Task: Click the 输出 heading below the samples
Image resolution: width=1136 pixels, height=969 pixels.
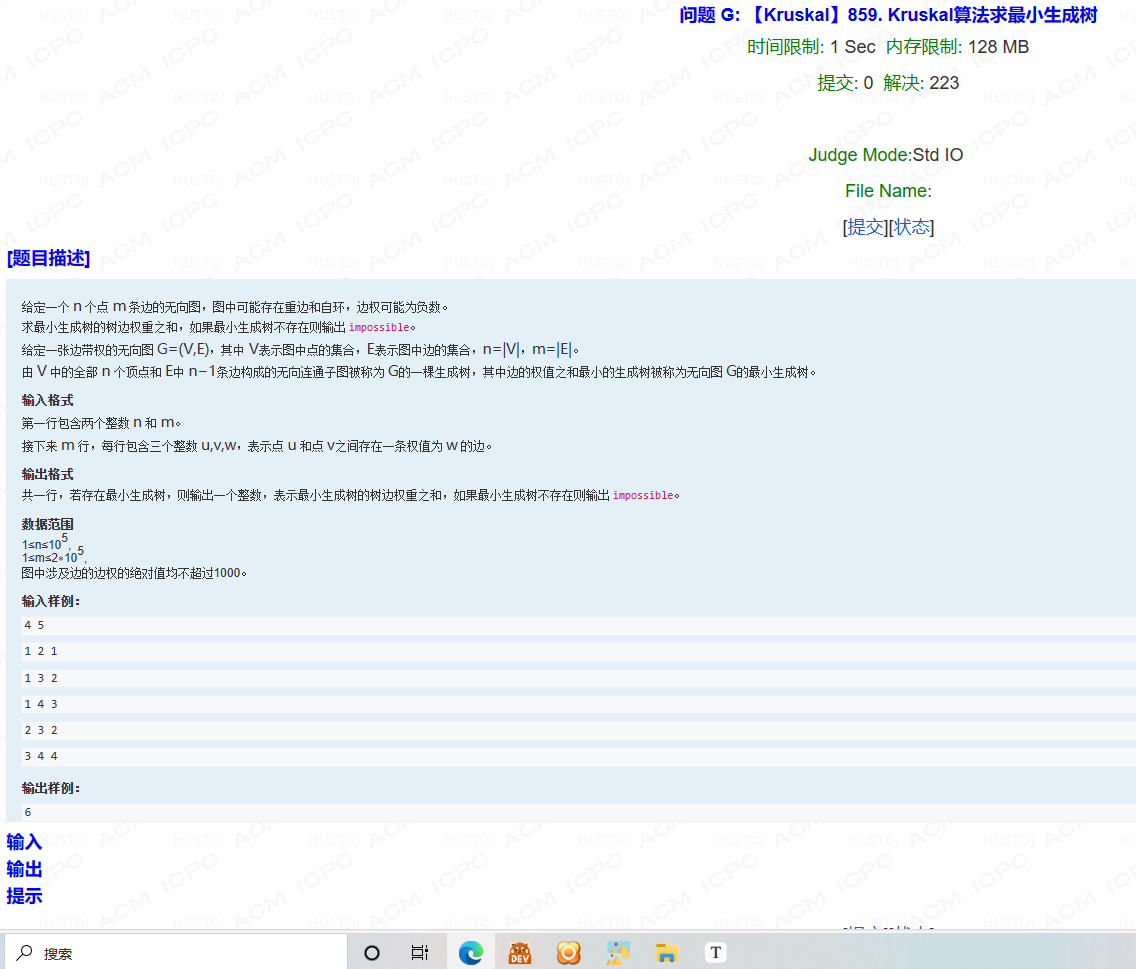Action: point(24,868)
